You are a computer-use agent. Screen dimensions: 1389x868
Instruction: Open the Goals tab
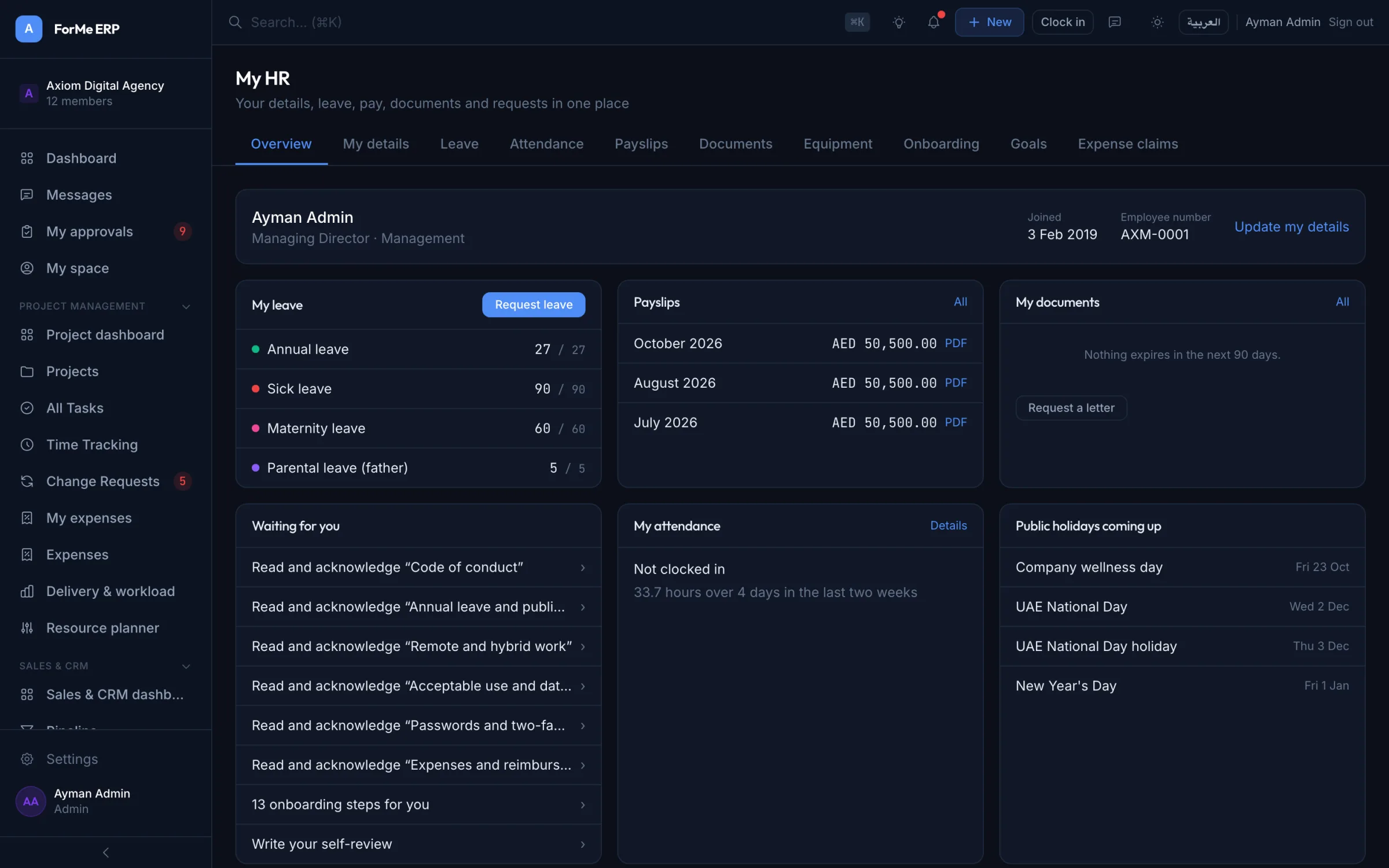click(x=1028, y=144)
